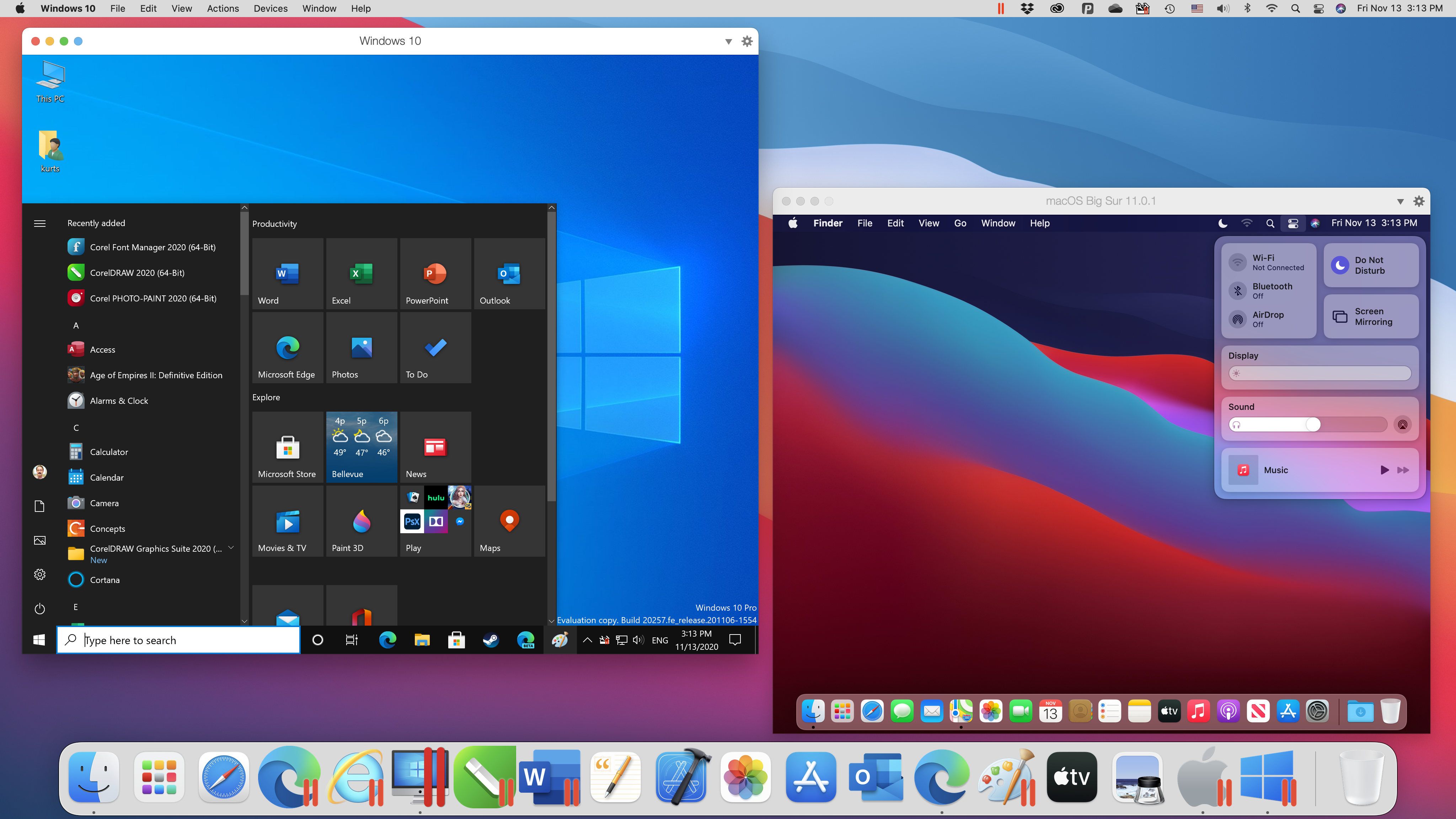Expand CorelDRAW Graphics Suite entry
The height and width of the screenshot is (819, 1456).
231,548
